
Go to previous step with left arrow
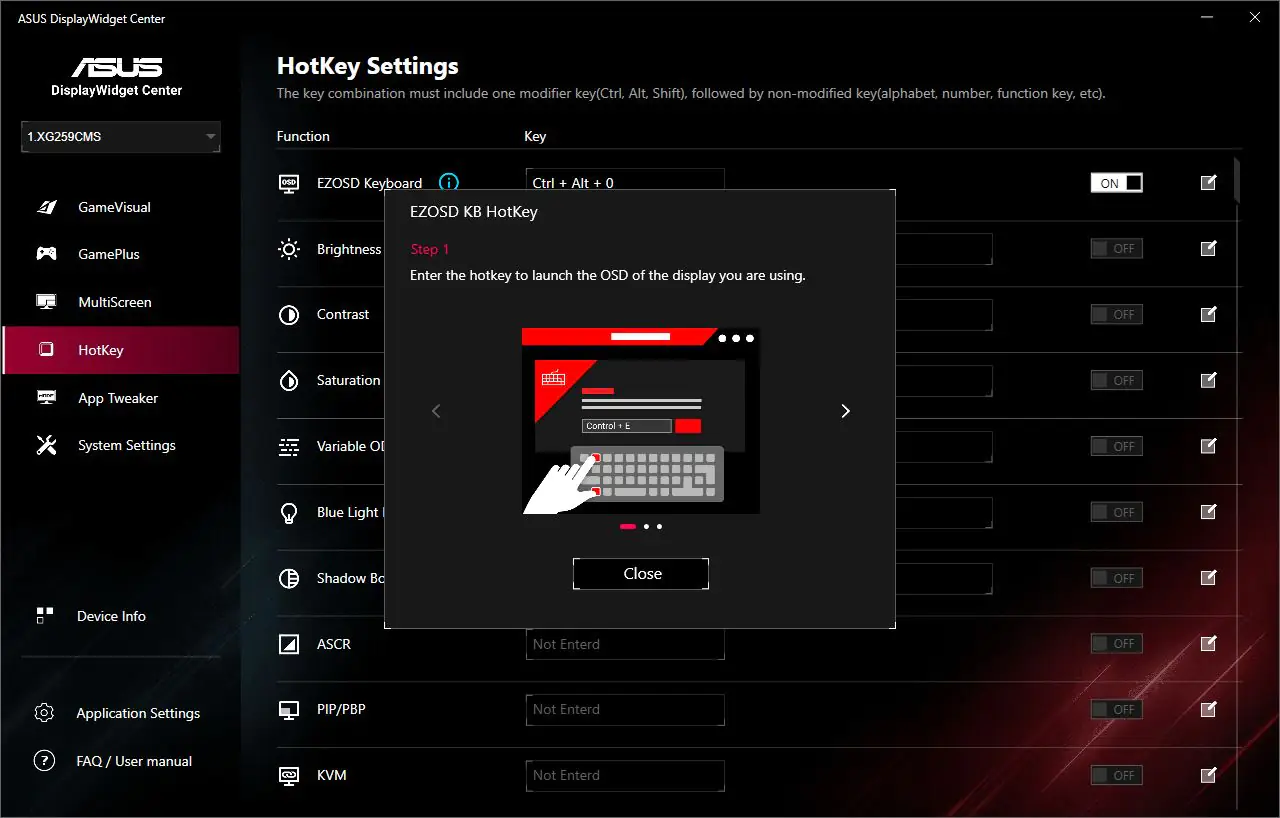point(436,411)
